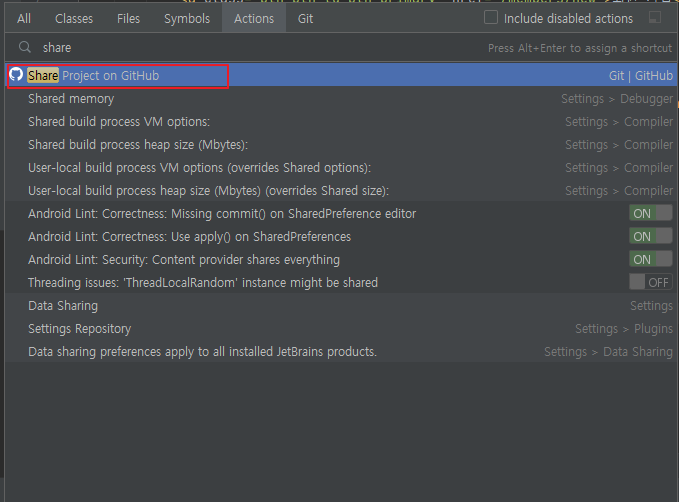Click Android Lint Use apply() row text
Image resolution: width=679 pixels, height=502 pixels.
[190, 236]
